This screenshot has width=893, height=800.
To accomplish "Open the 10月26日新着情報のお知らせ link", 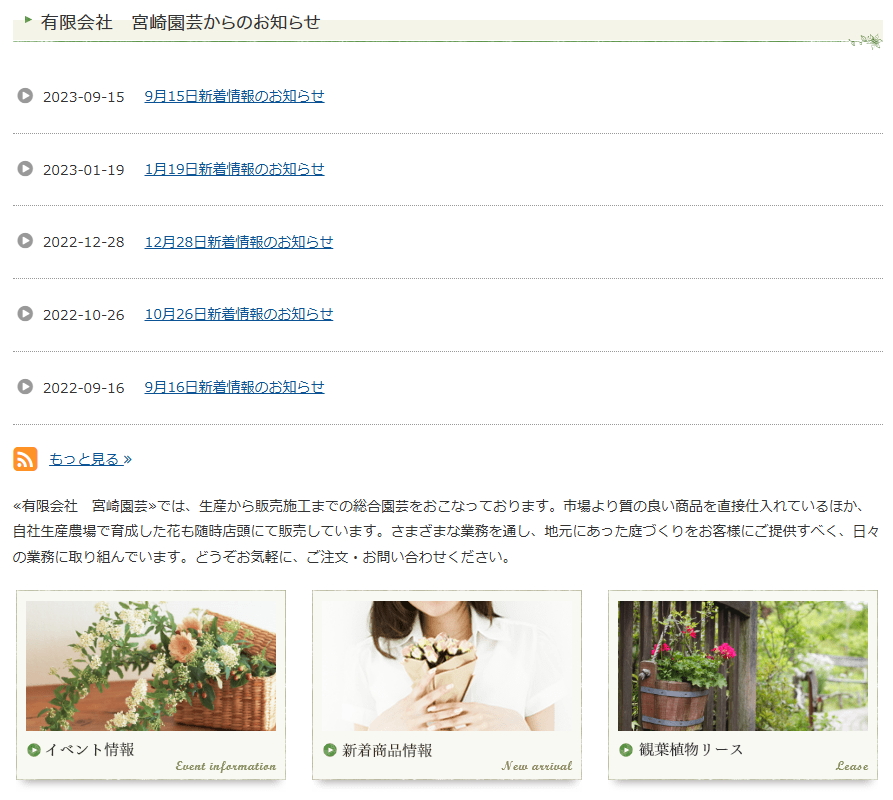I will point(239,314).
